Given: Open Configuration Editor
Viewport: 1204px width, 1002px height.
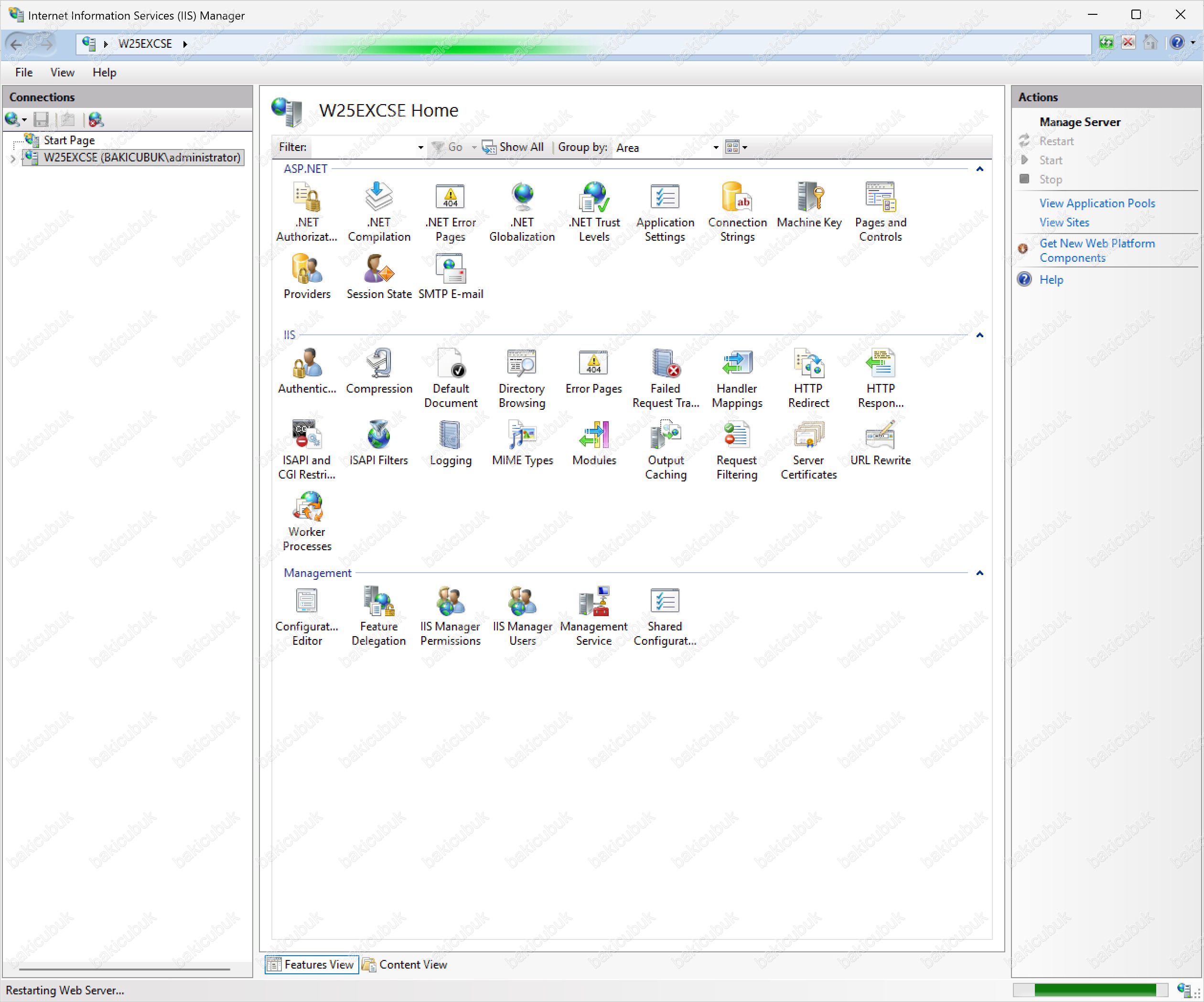Looking at the screenshot, I should pyautogui.click(x=307, y=616).
